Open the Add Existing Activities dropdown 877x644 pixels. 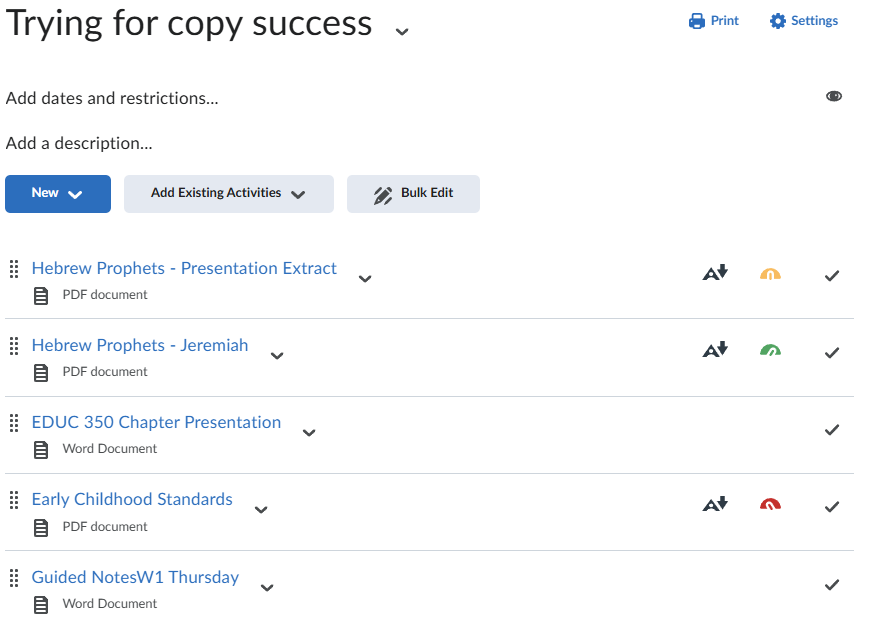(228, 194)
